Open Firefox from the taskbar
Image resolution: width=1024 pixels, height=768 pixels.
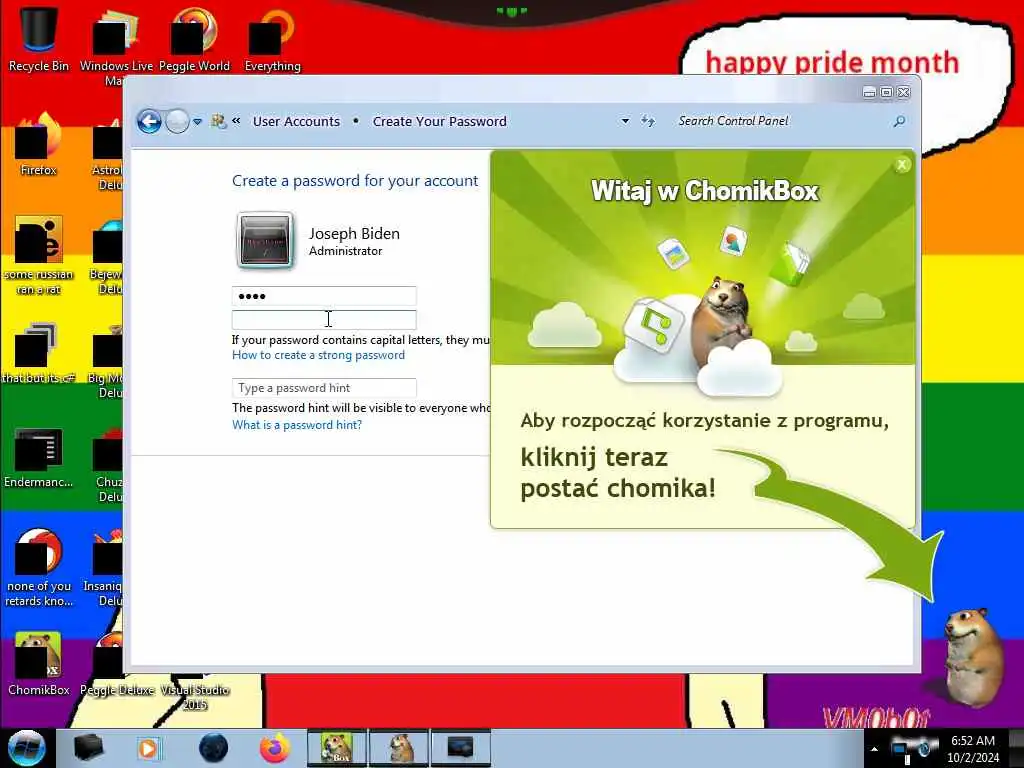click(x=275, y=748)
